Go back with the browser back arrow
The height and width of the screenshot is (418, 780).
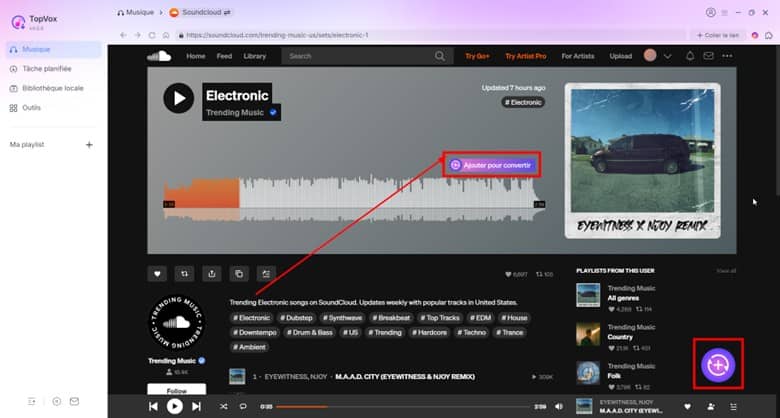coord(123,35)
